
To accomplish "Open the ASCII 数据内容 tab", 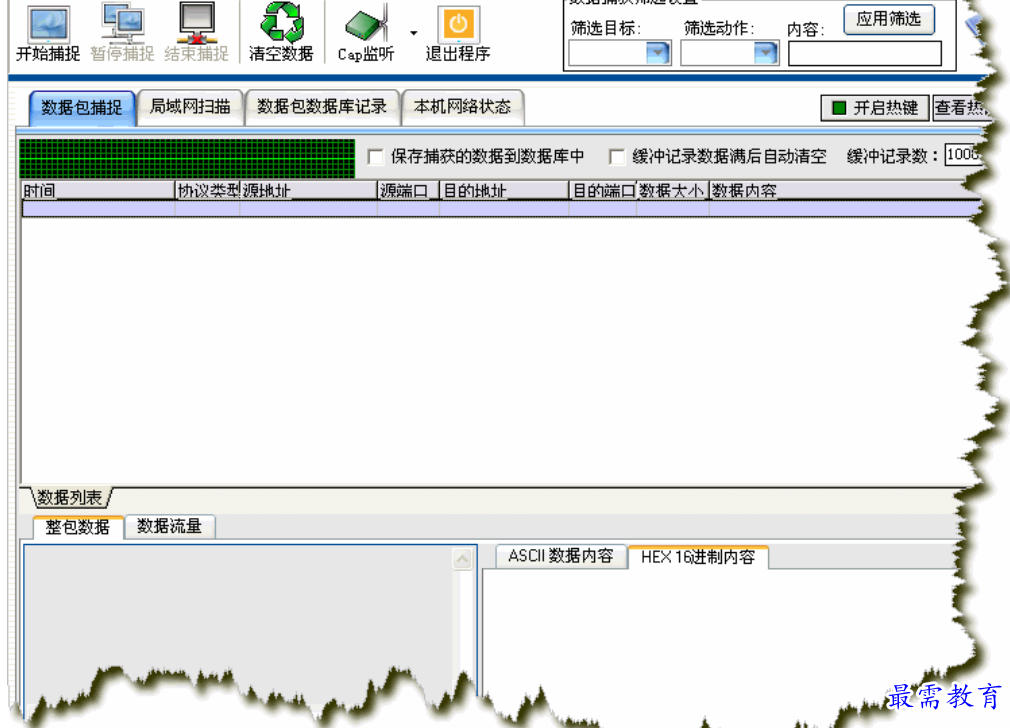I will pyautogui.click(x=560, y=556).
